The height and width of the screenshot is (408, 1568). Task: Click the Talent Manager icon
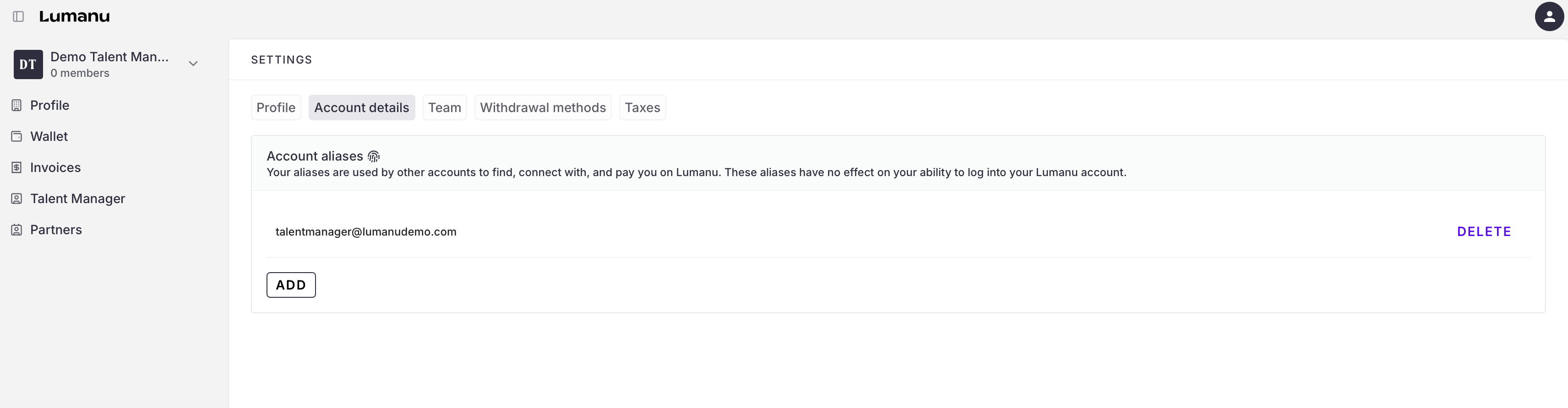pos(17,199)
